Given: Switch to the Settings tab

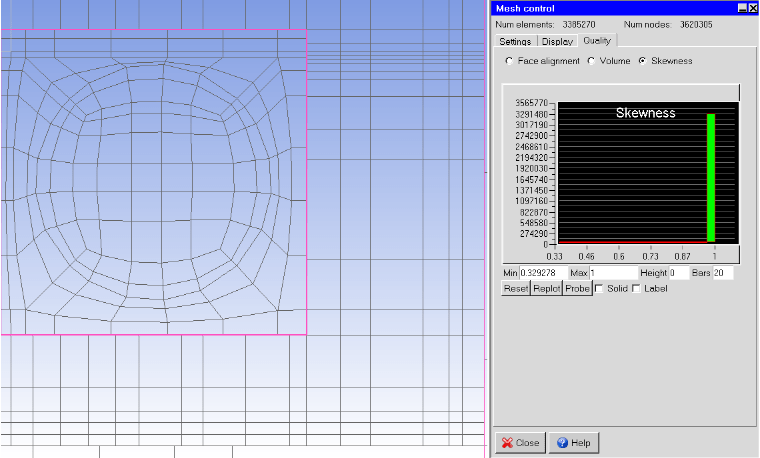Looking at the screenshot, I should coord(515,42).
